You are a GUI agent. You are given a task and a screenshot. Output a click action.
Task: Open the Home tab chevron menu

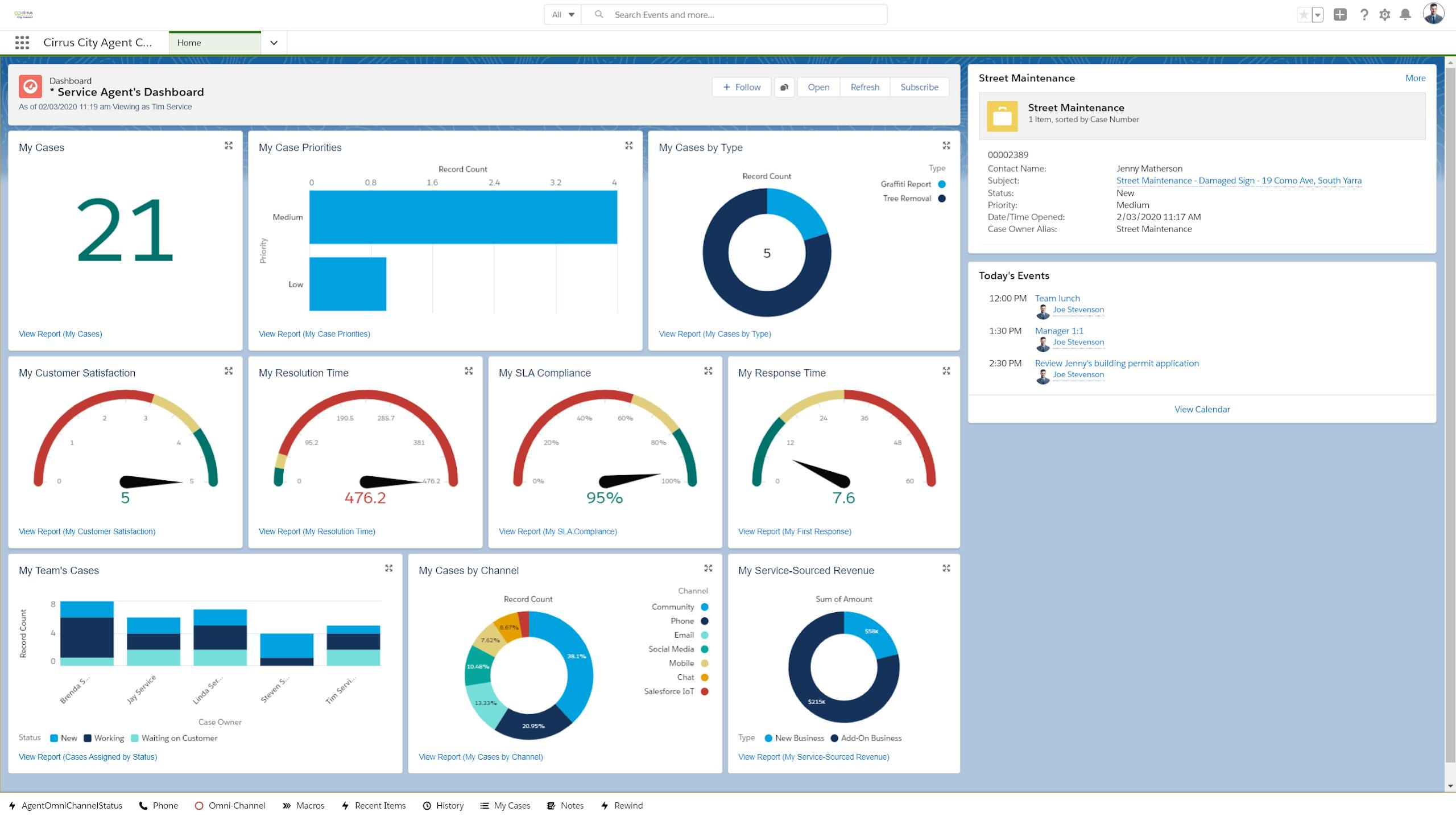pyautogui.click(x=274, y=43)
